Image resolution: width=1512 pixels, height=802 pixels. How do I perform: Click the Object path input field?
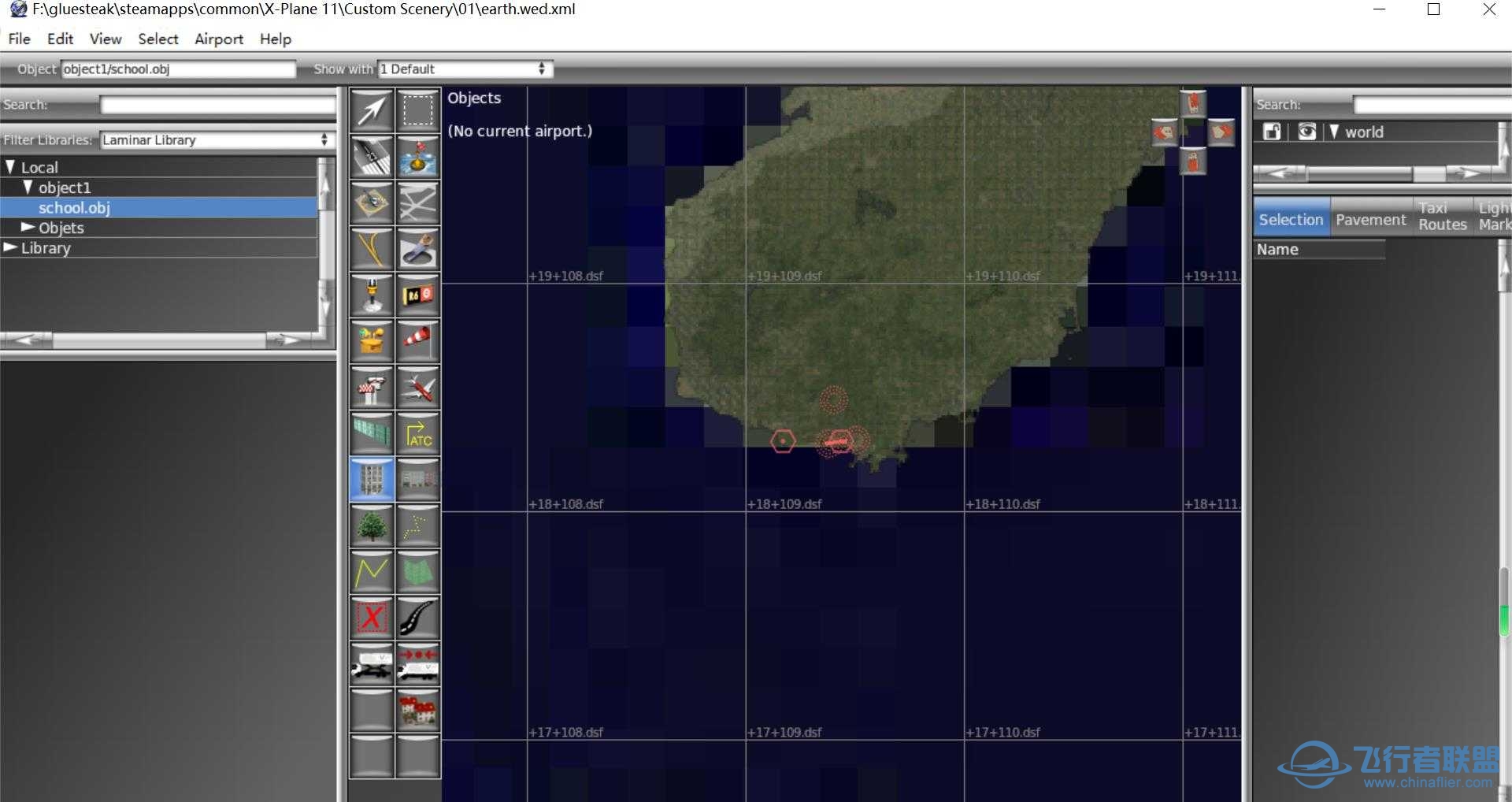179,69
